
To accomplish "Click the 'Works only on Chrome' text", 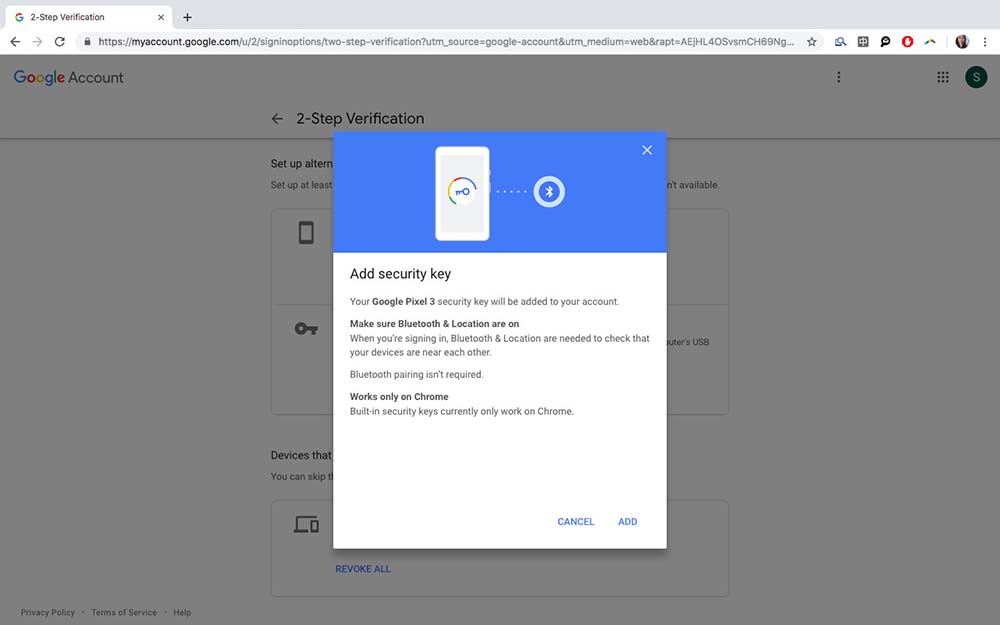I will point(399,397).
